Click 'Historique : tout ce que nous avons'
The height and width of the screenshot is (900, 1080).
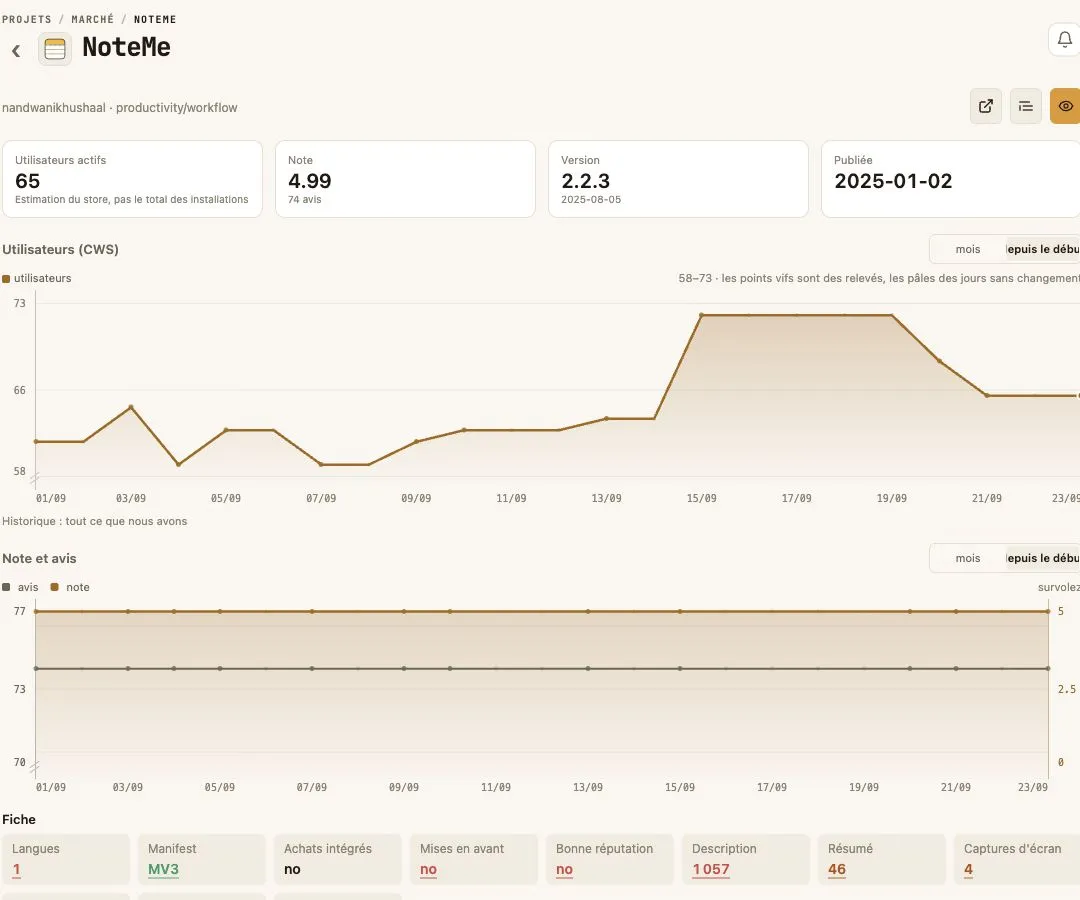94,521
